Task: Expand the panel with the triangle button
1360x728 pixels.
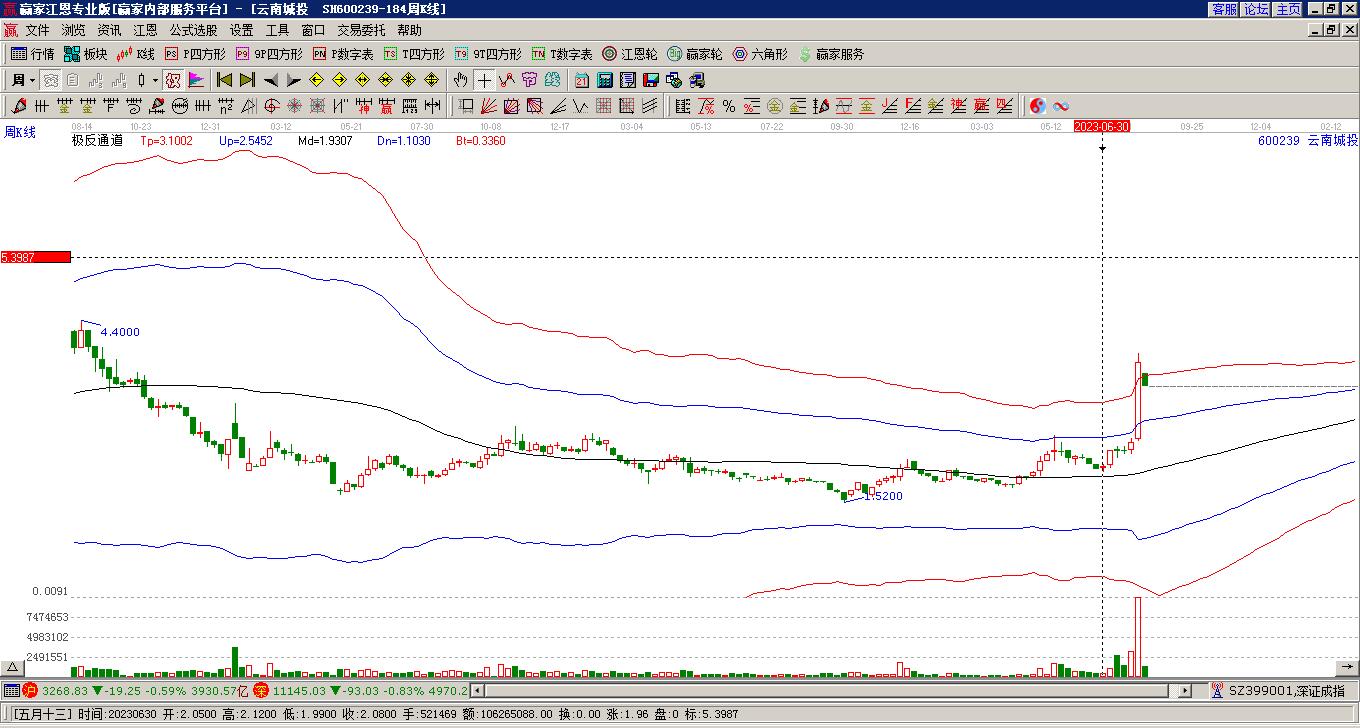Action: (12, 668)
